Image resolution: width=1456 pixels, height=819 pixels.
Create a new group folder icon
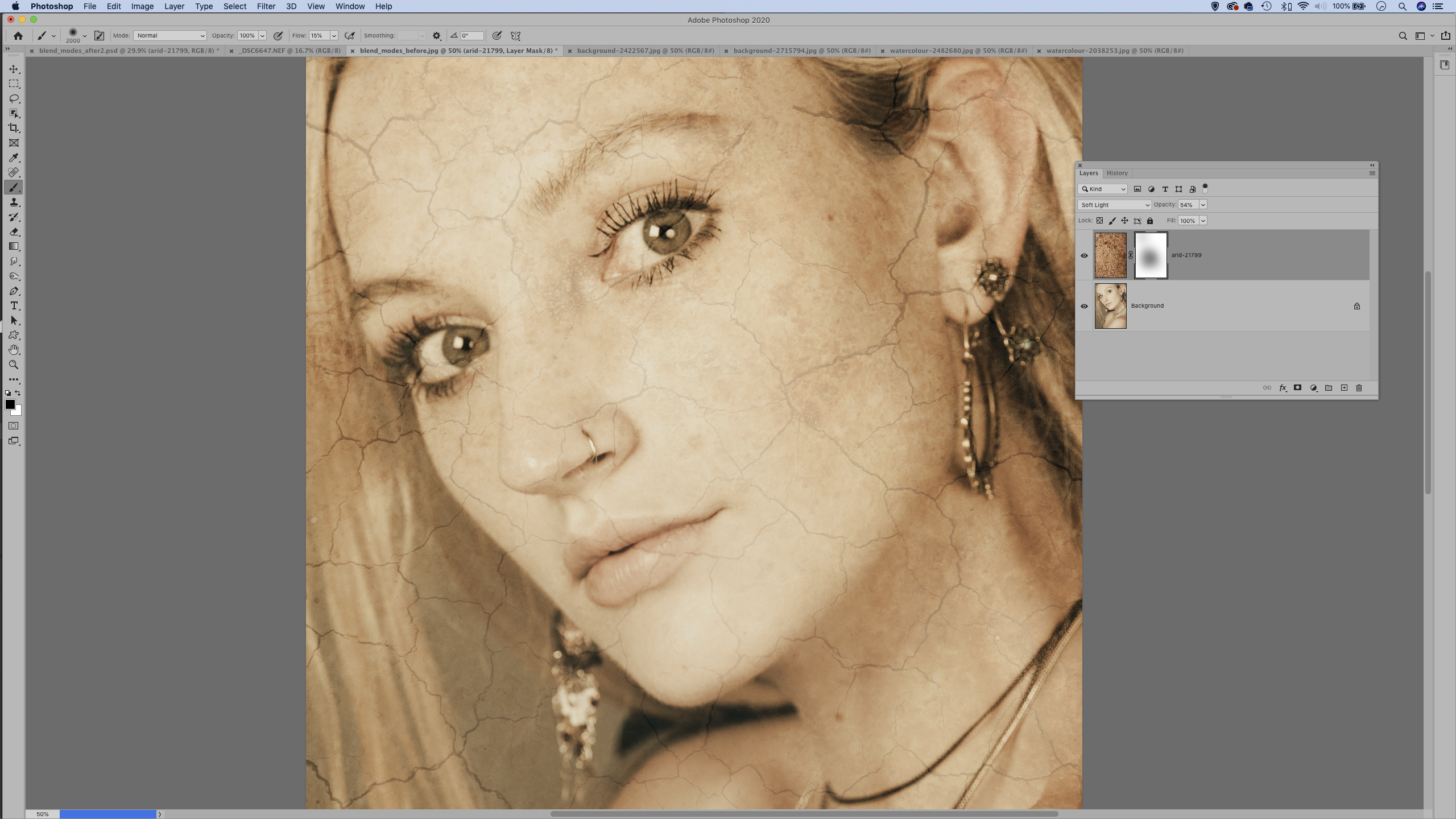tap(1329, 388)
